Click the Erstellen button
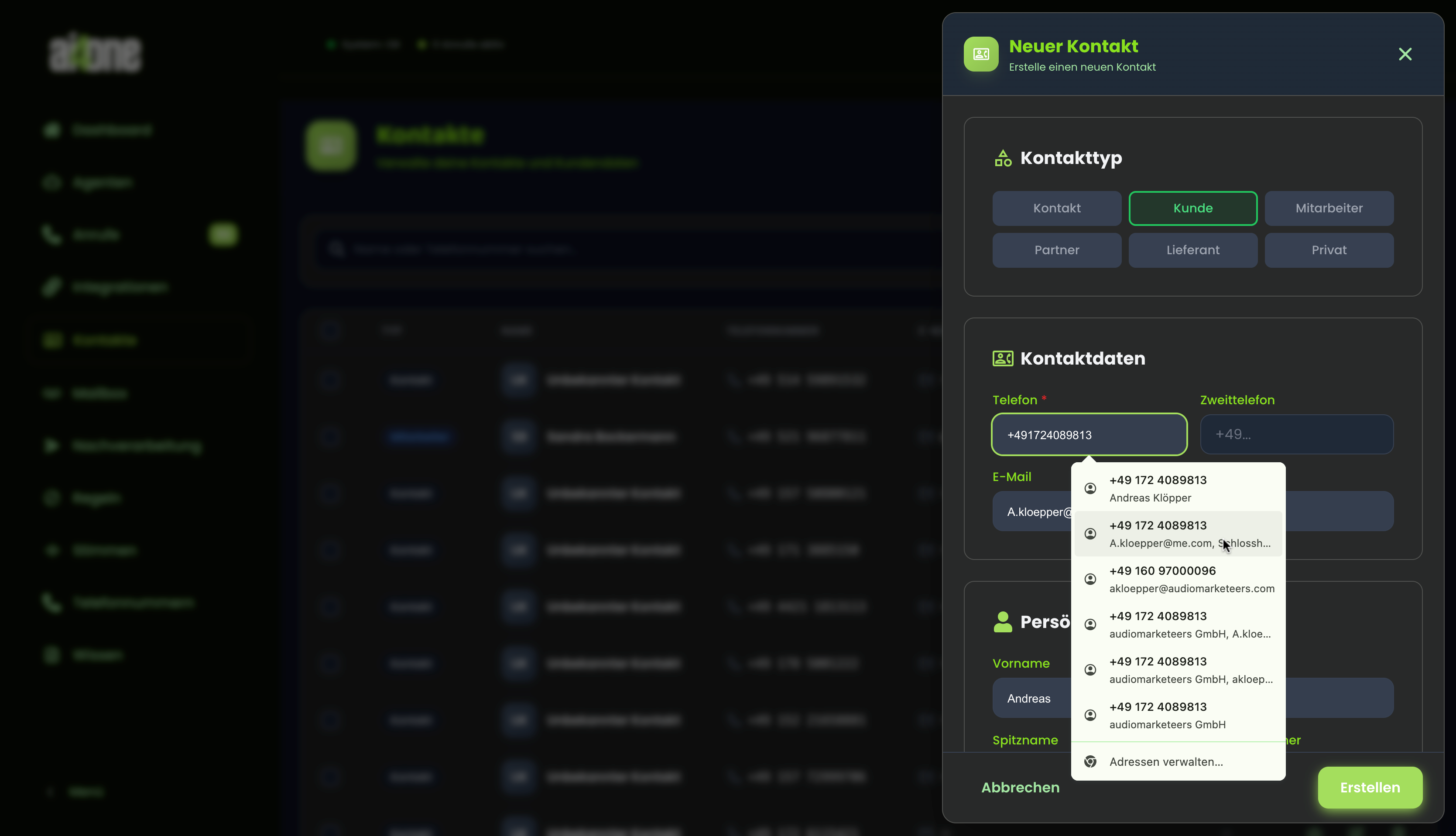The image size is (1456, 836). 1370,787
